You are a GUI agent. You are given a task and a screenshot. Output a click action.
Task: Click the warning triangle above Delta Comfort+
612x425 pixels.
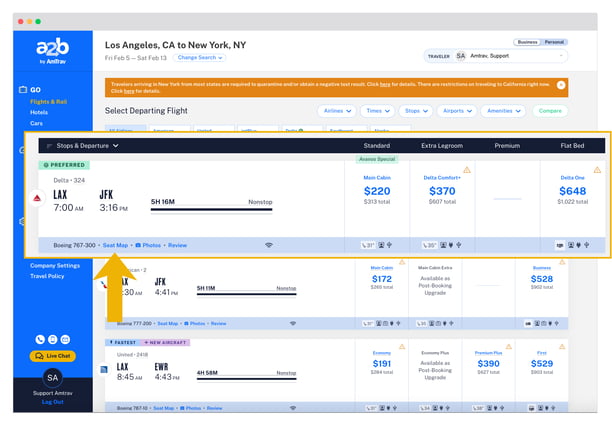pos(466,169)
